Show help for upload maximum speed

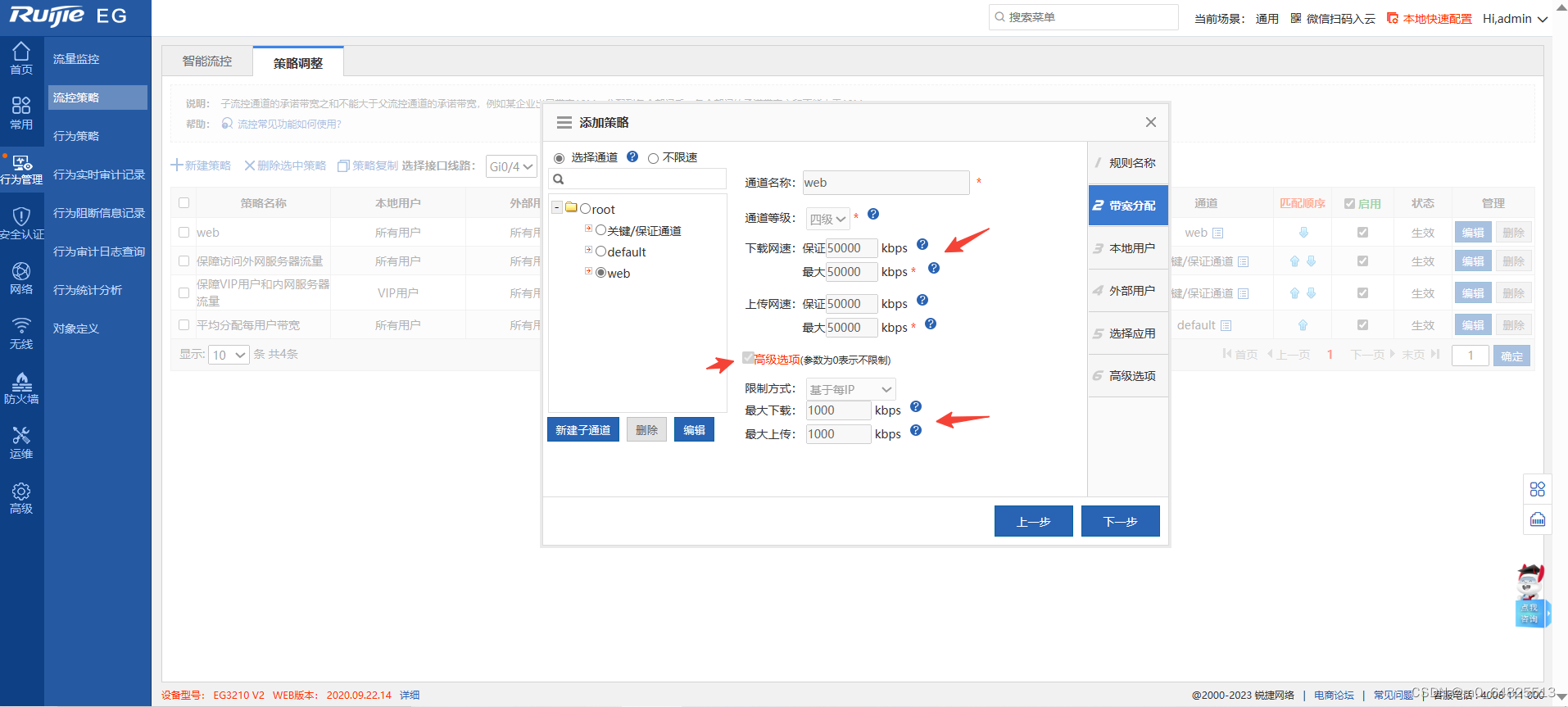tap(931, 324)
